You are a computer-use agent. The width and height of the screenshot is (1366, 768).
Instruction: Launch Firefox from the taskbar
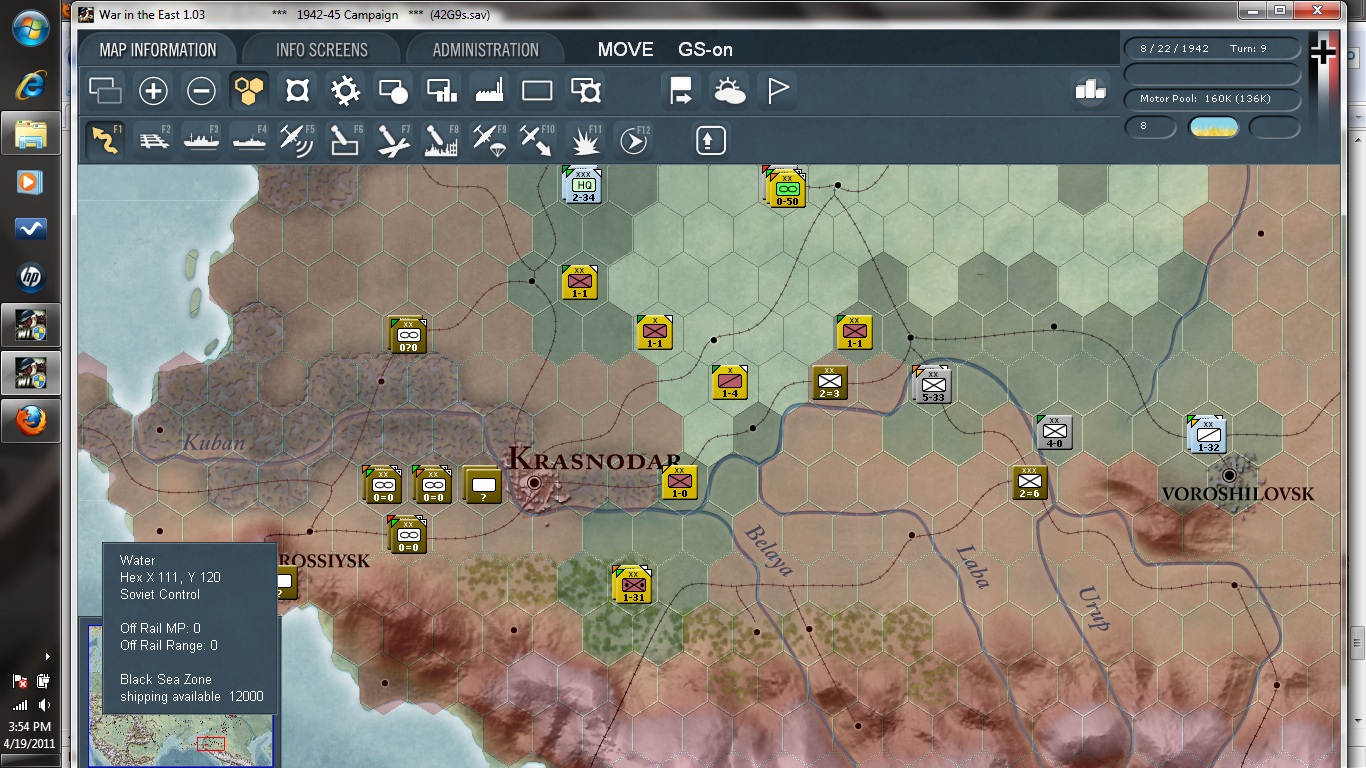tap(30, 420)
